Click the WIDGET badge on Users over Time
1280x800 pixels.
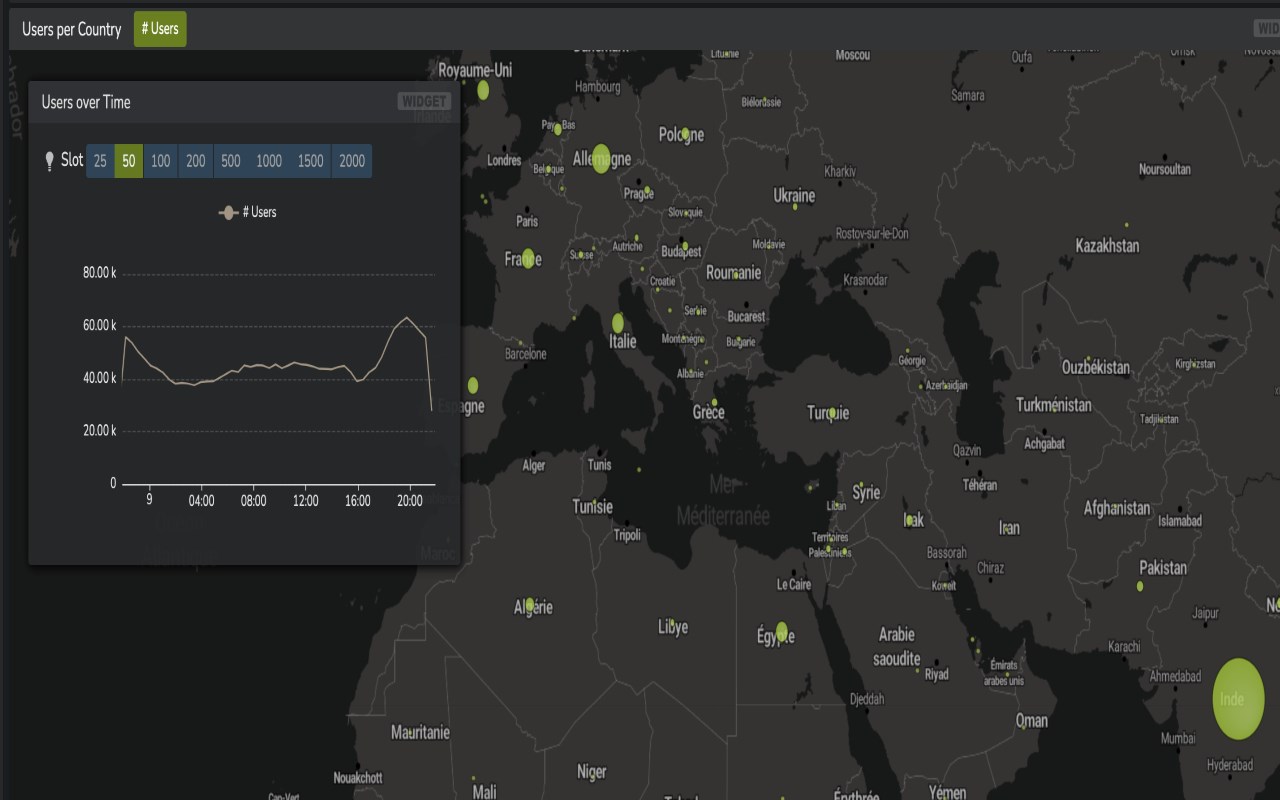424,102
